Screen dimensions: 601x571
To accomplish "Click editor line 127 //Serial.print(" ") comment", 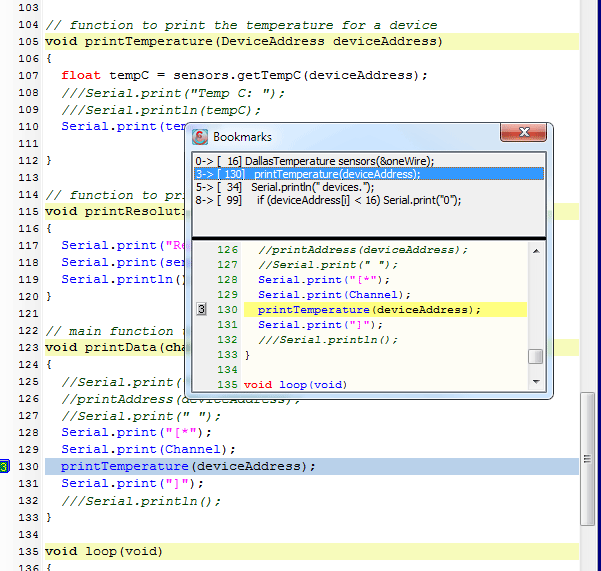I will 141,416.
